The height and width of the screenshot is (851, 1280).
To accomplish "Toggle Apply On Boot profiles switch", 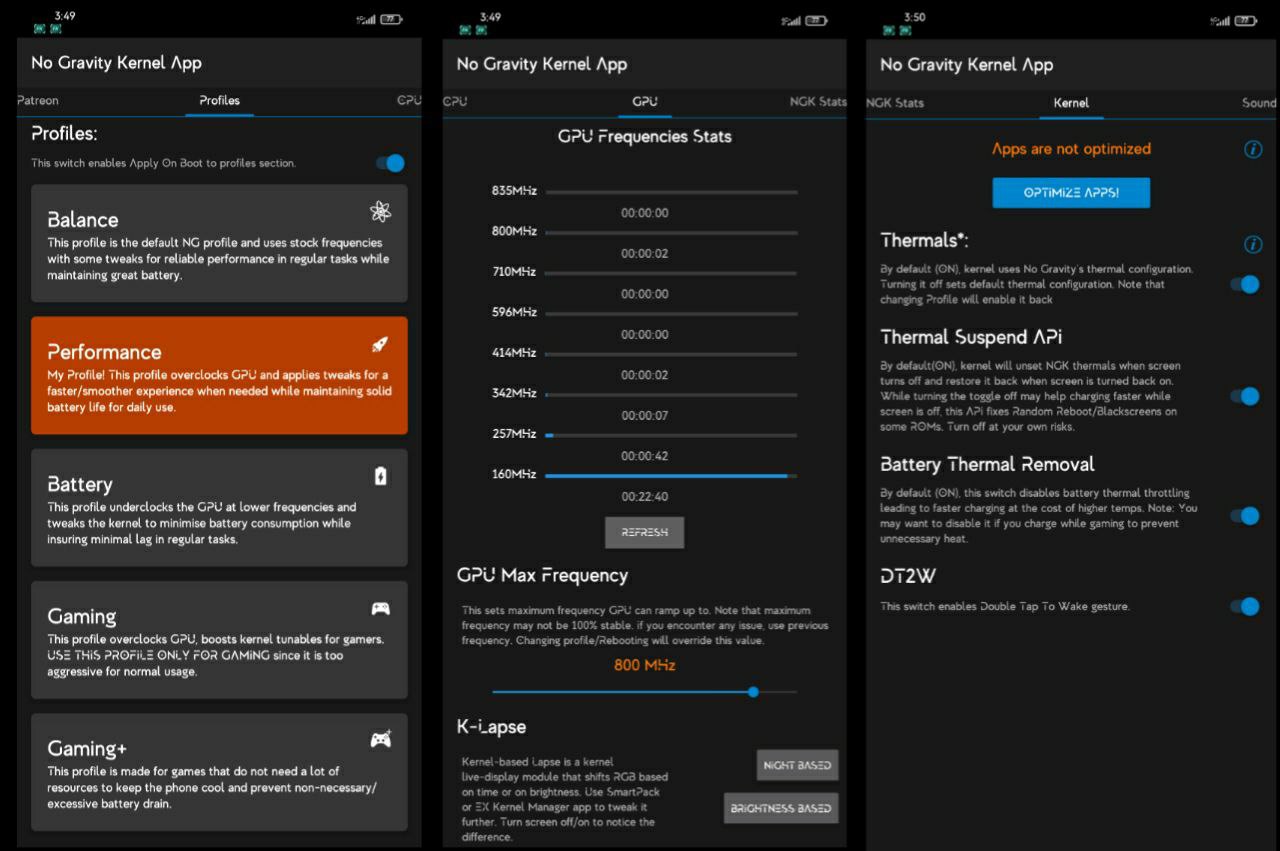I will pyautogui.click(x=391, y=163).
